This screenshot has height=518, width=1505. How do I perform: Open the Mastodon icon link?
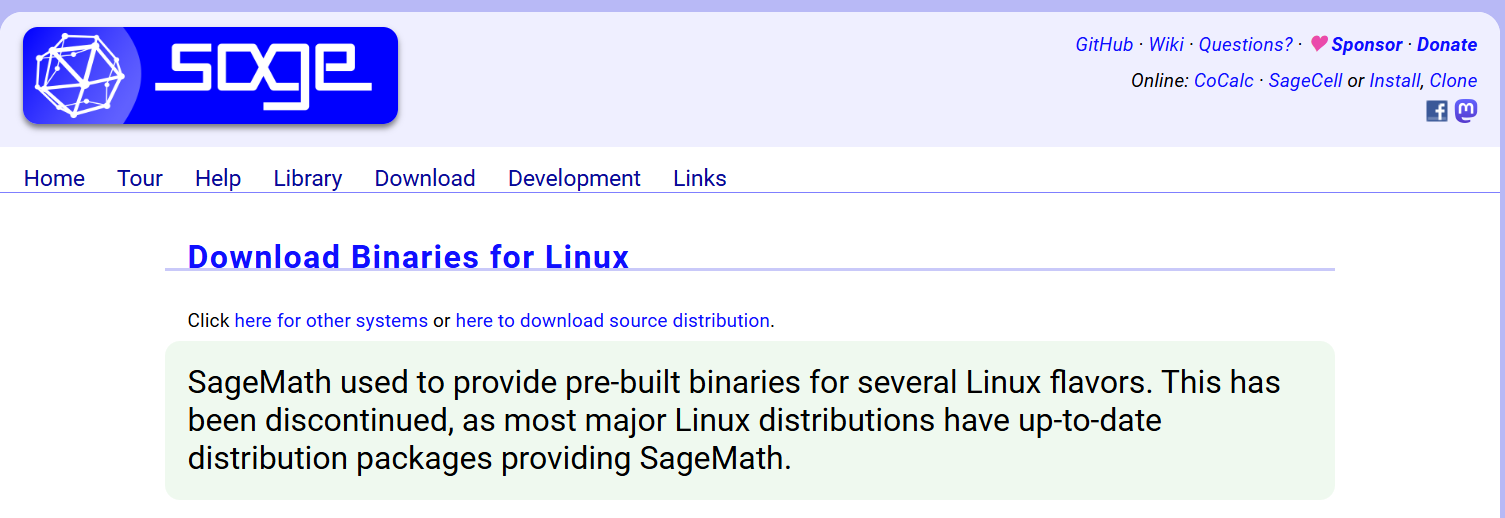click(1466, 111)
